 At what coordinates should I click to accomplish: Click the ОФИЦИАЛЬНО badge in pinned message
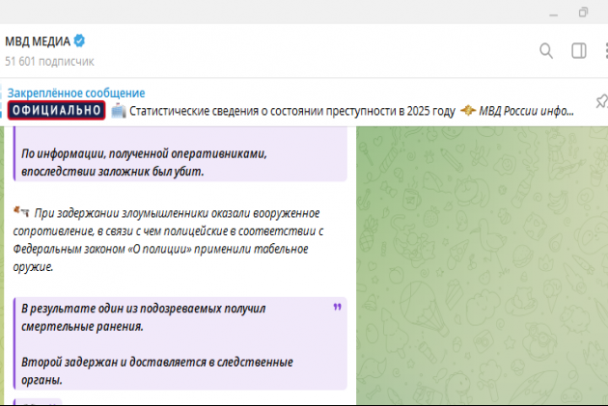(x=56, y=110)
